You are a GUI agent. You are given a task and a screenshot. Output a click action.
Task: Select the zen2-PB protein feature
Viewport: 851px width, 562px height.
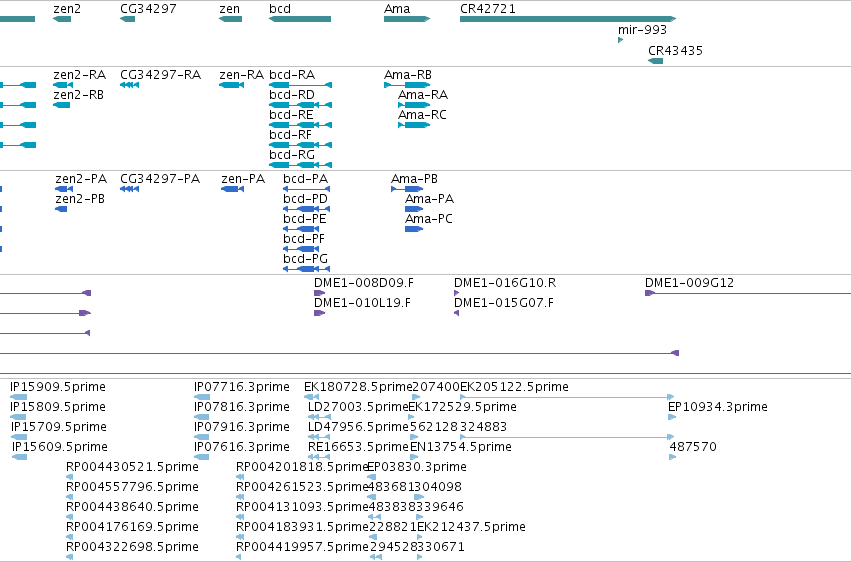61,209
